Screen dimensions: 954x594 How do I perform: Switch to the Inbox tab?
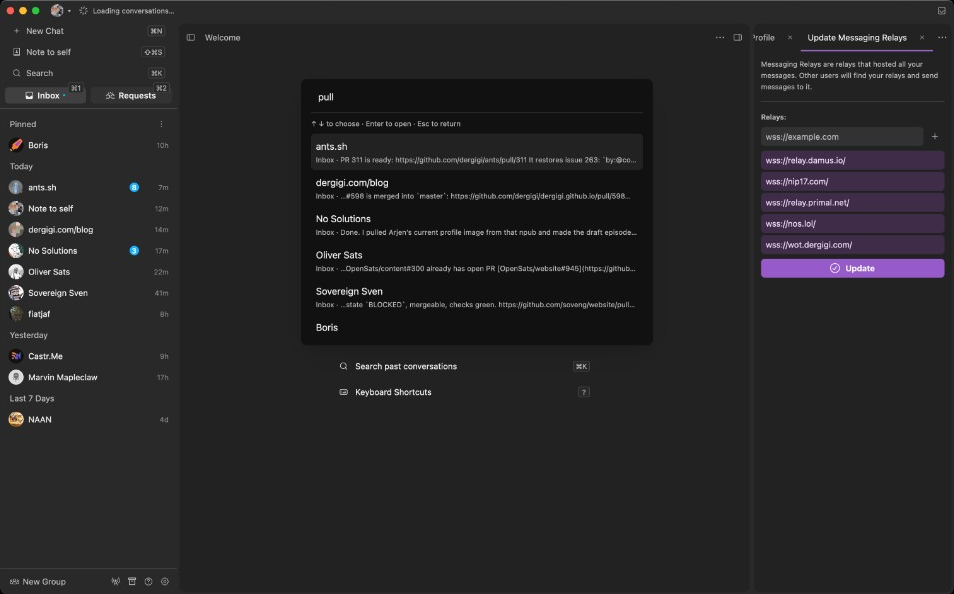point(46,96)
